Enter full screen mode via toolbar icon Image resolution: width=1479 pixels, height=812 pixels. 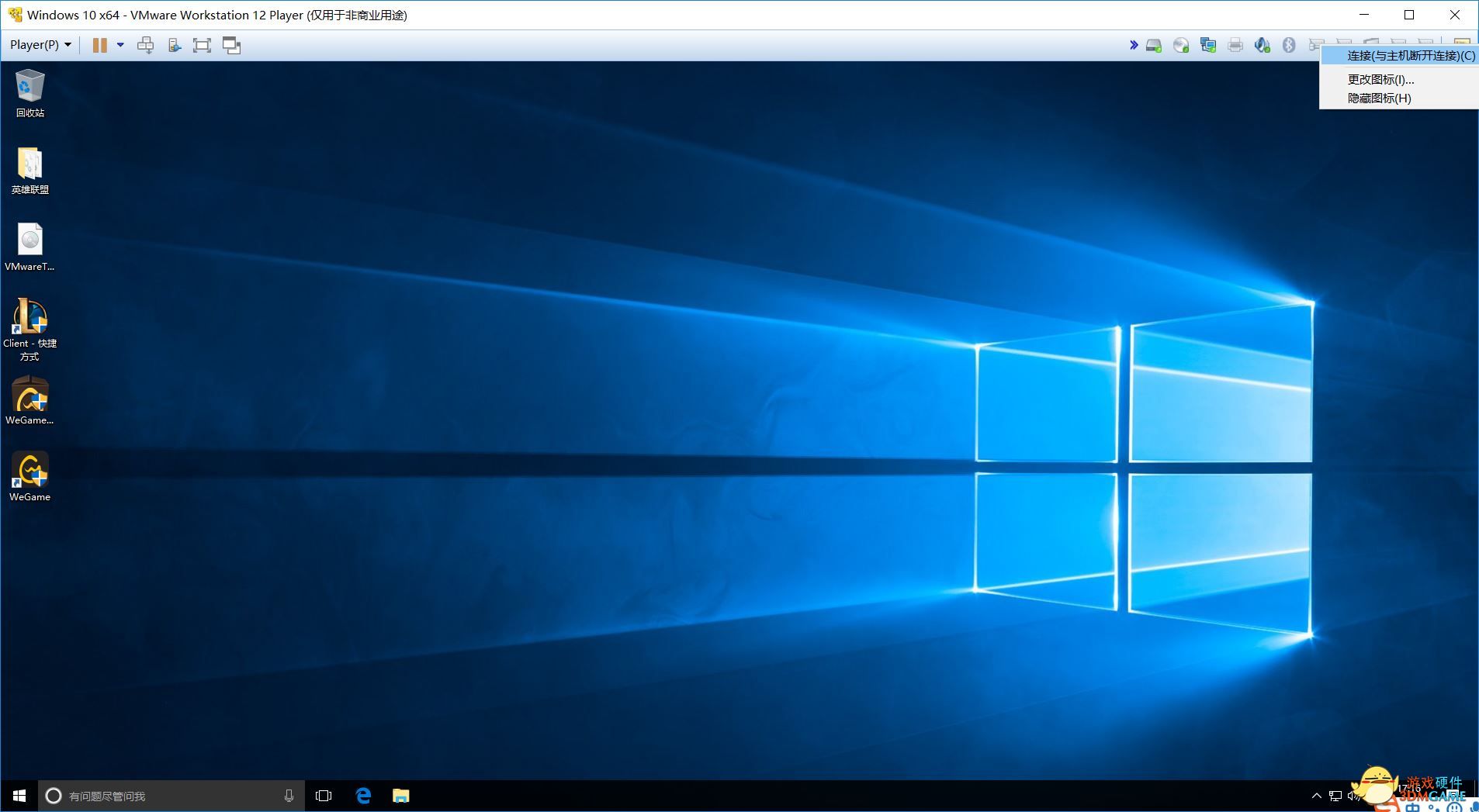point(202,45)
